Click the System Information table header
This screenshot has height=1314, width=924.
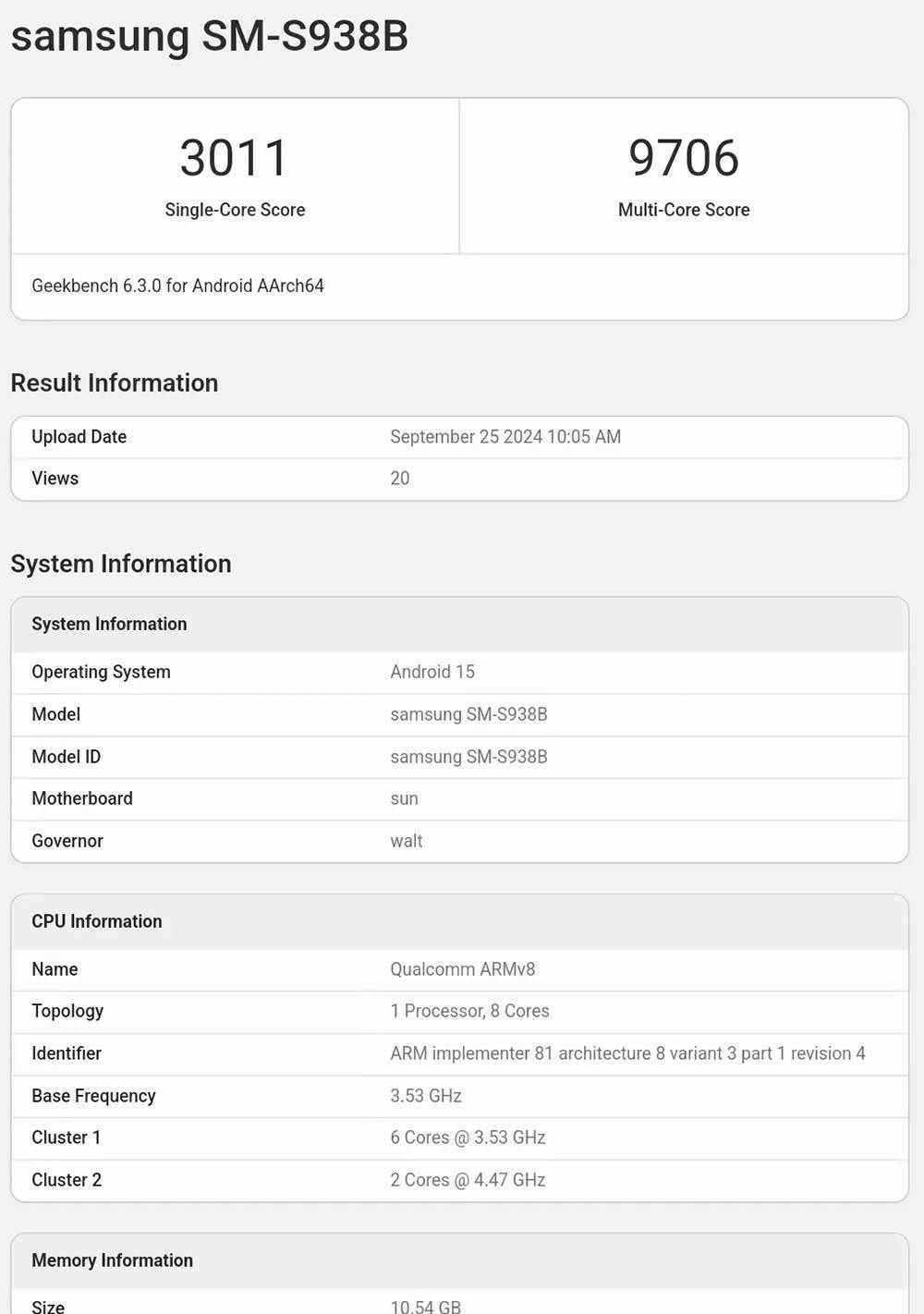109,624
